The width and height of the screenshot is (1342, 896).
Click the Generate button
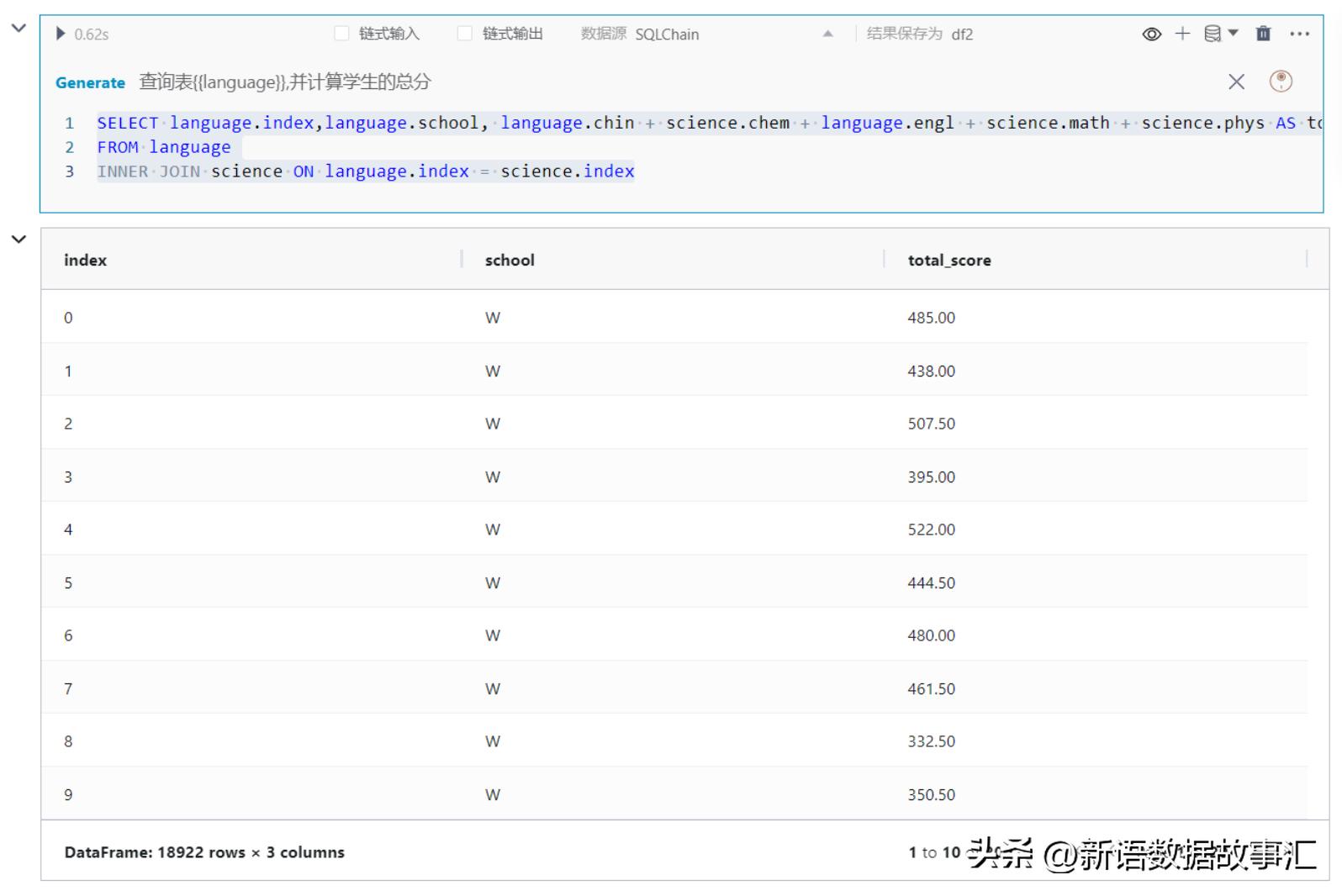[x=90, y=82]
